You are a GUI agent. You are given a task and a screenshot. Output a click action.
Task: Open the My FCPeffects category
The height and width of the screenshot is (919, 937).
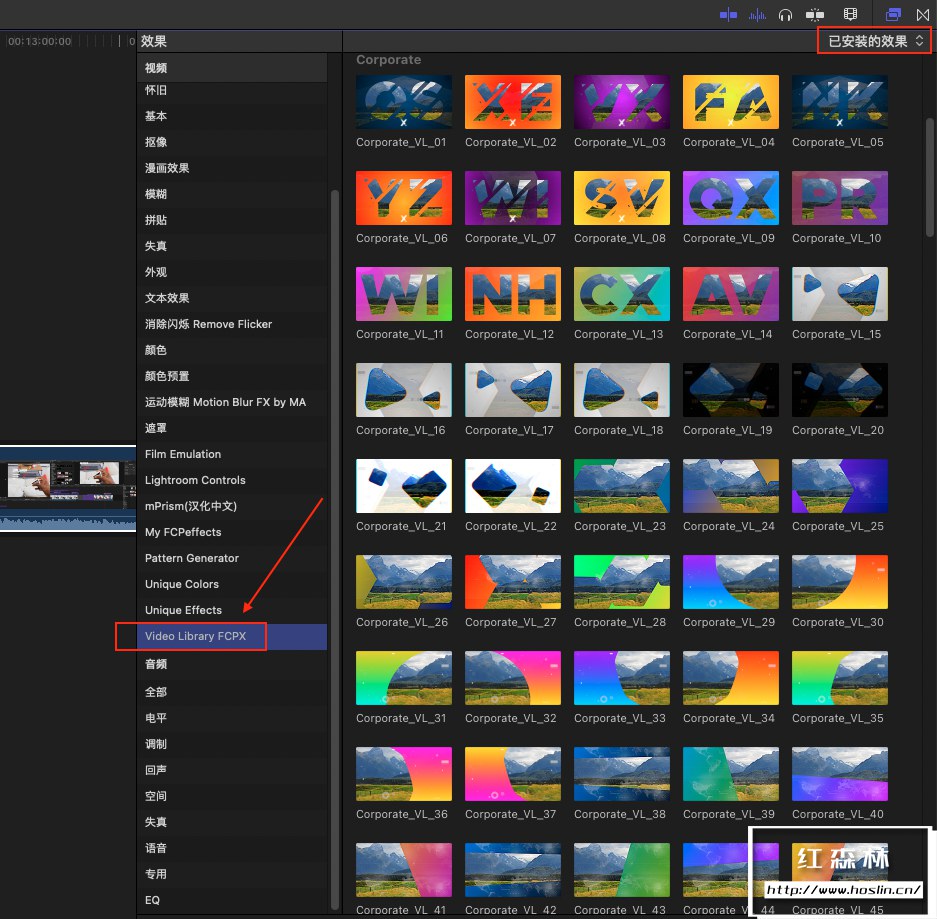coord(232,532)
